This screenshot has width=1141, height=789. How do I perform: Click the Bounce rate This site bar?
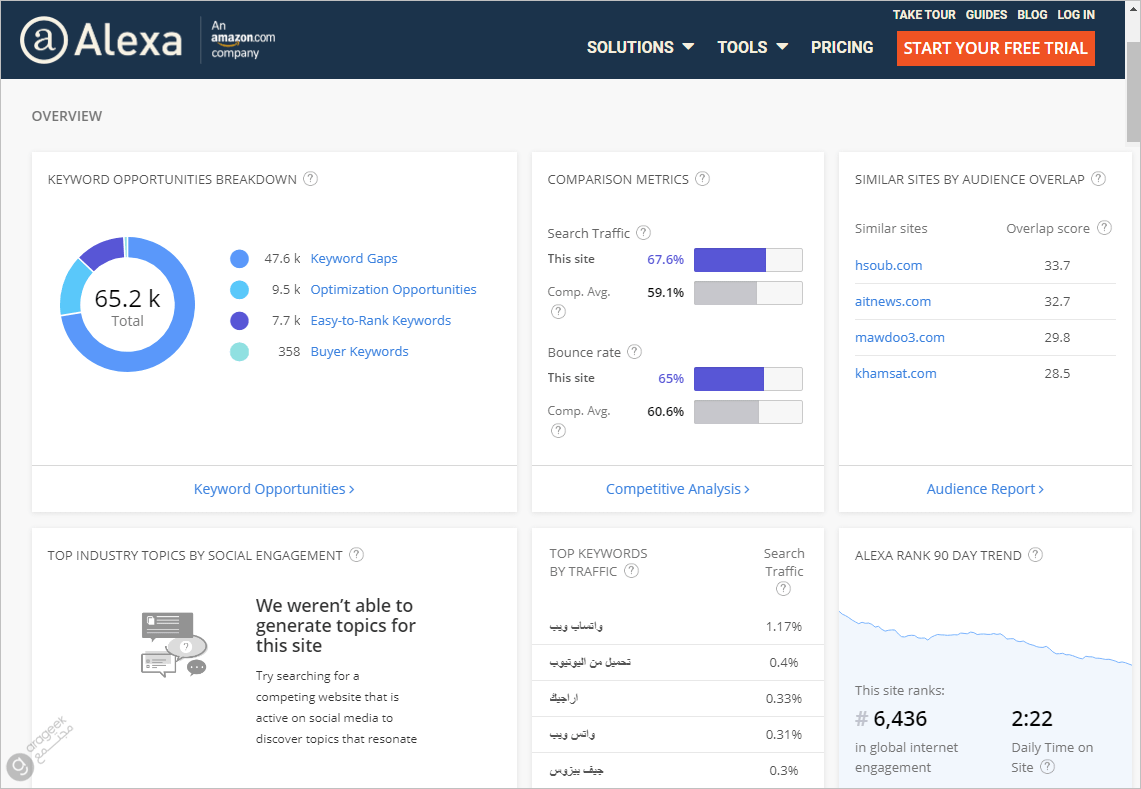click(748, 378)
